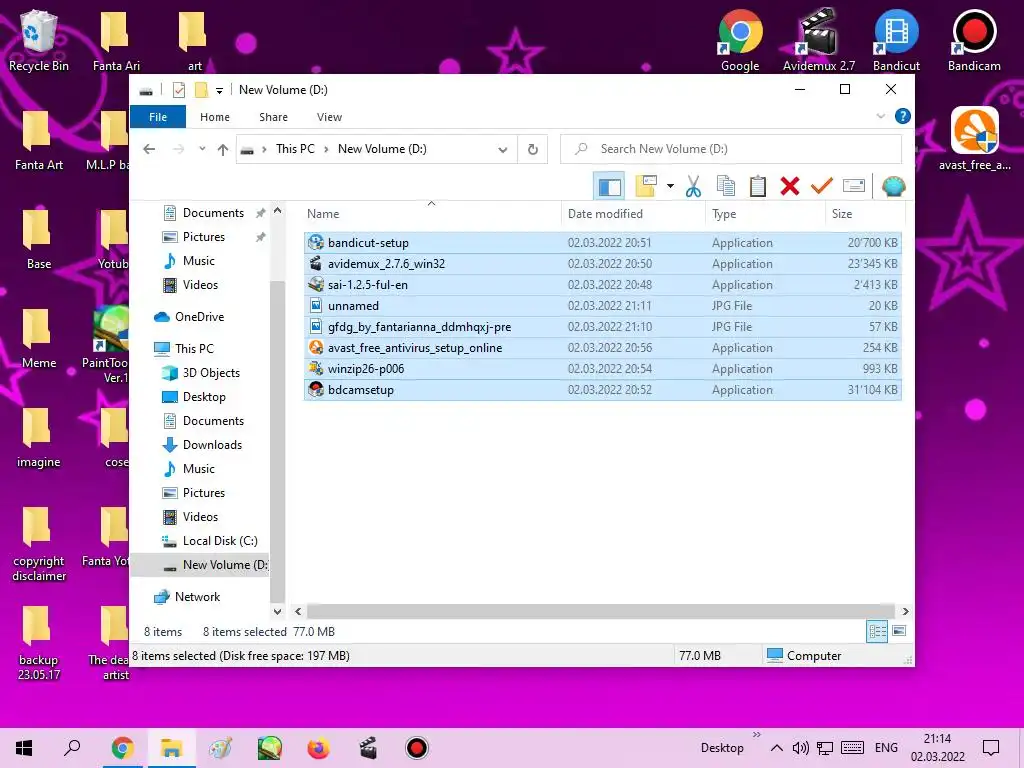Open the Share ribbon tab
Screen dimensions: 1024x768
[273, 117]
